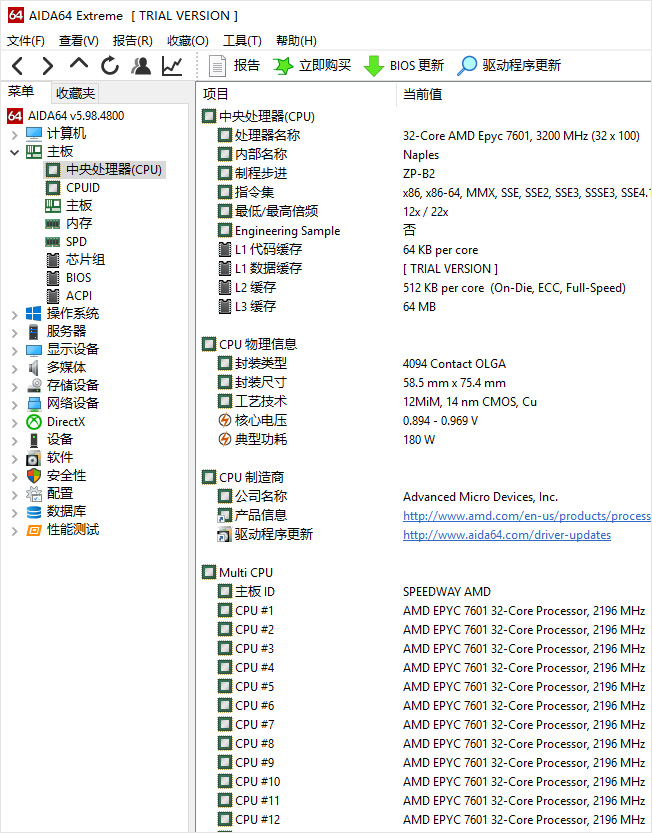Open the user/person toolbar icon
The height and width of the screenshot is (833, 652).
(141, 66)
